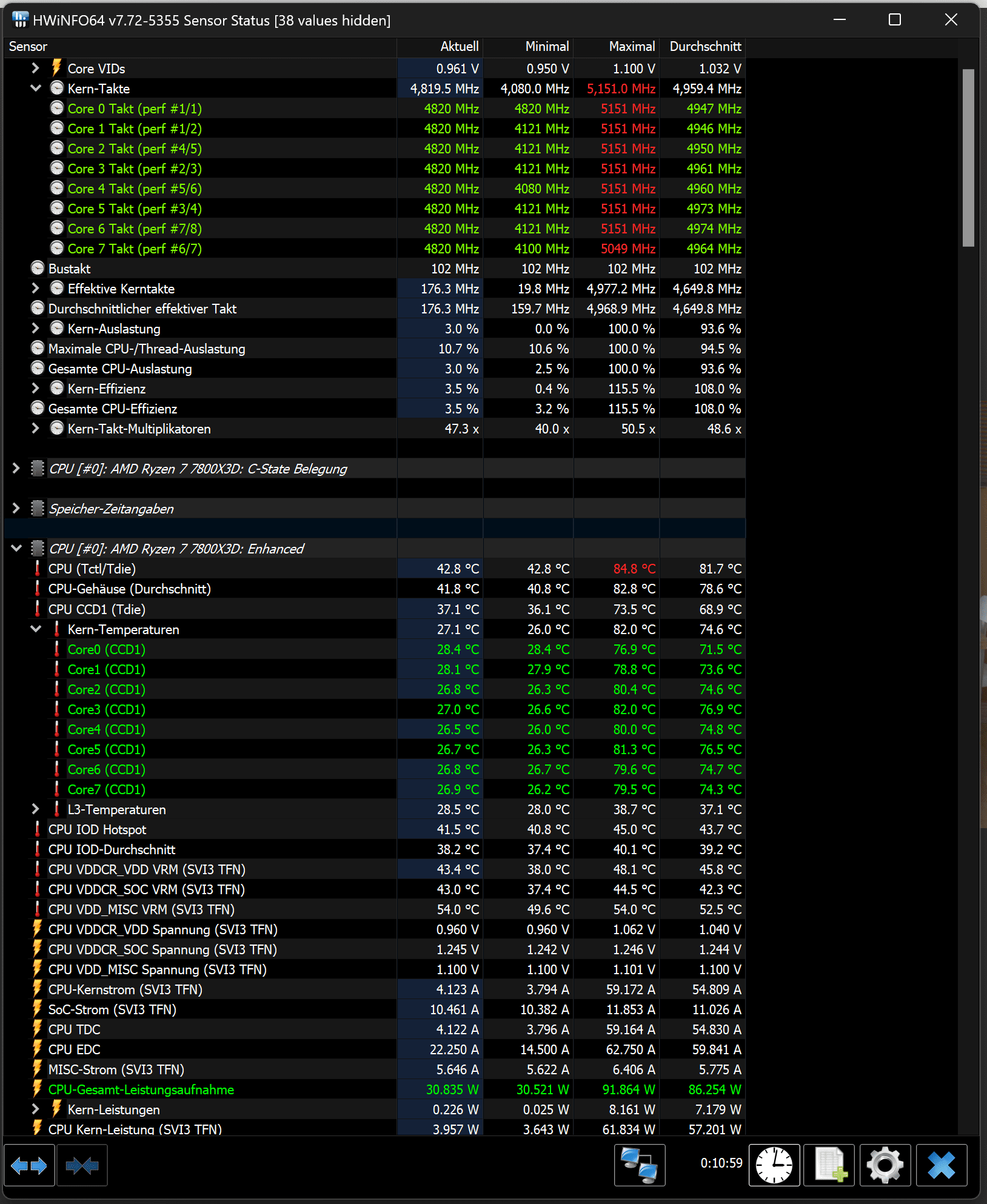Viewport: 987px width, 1204px height.
Task: Select the Core5 (CCD1) temperature row
Action: click(375, 749)
